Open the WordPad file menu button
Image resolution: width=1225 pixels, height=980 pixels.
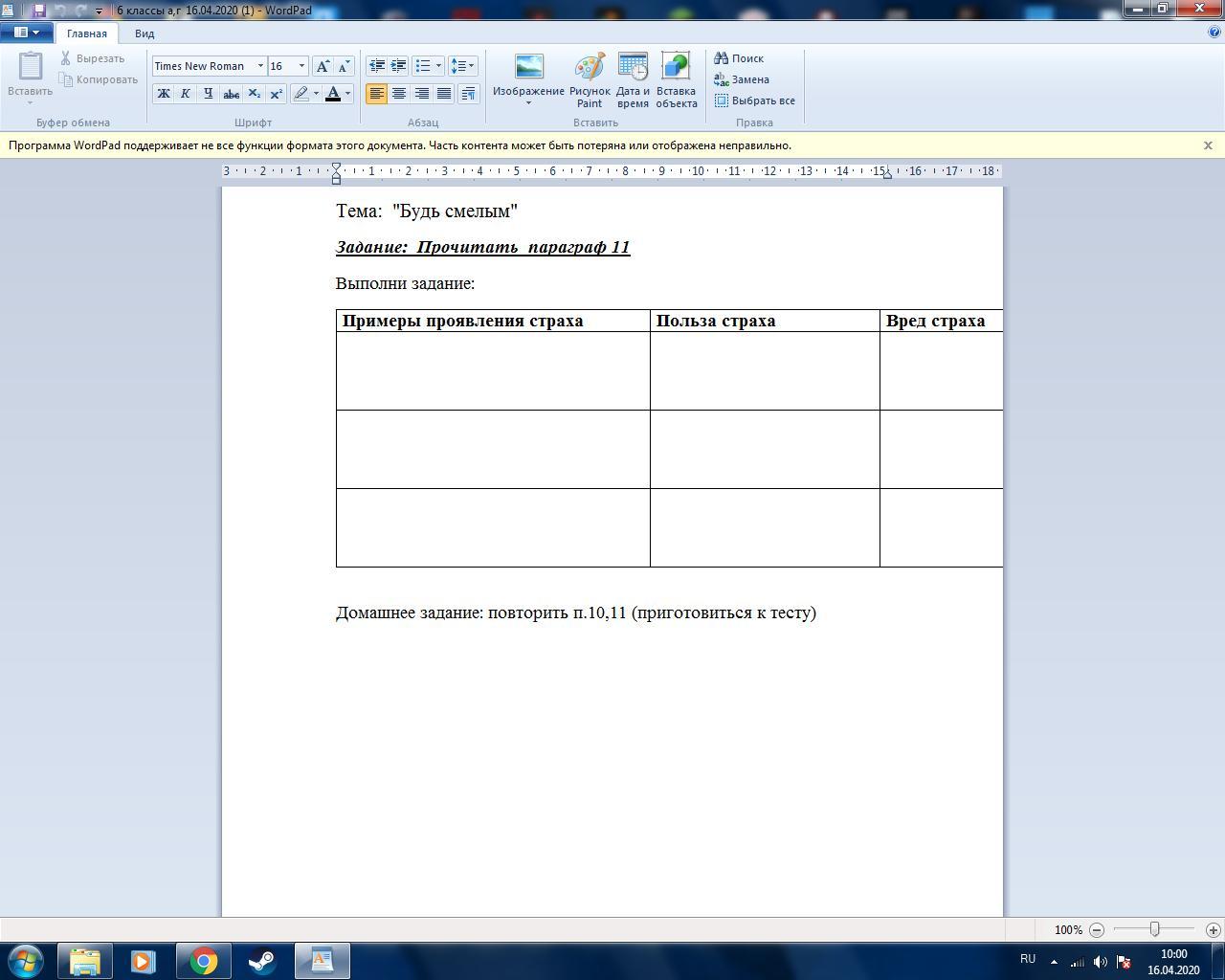27,32
